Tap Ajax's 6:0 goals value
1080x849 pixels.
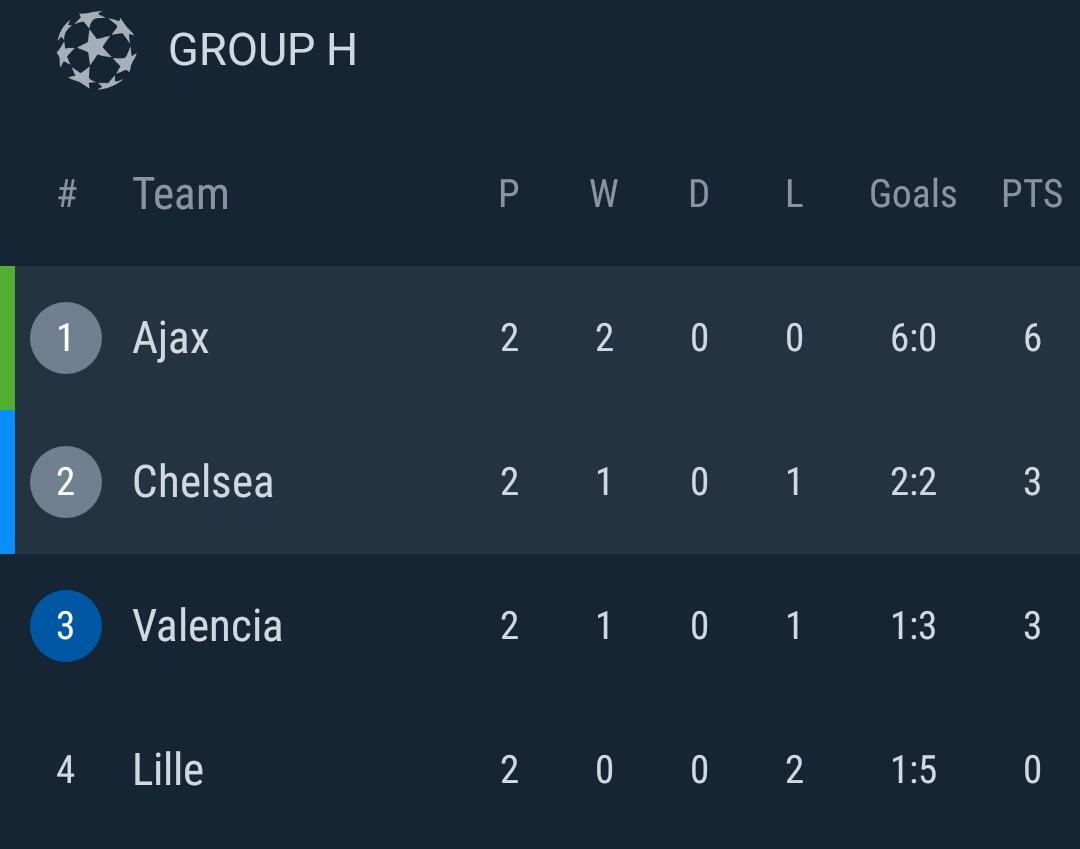point(913,338)
